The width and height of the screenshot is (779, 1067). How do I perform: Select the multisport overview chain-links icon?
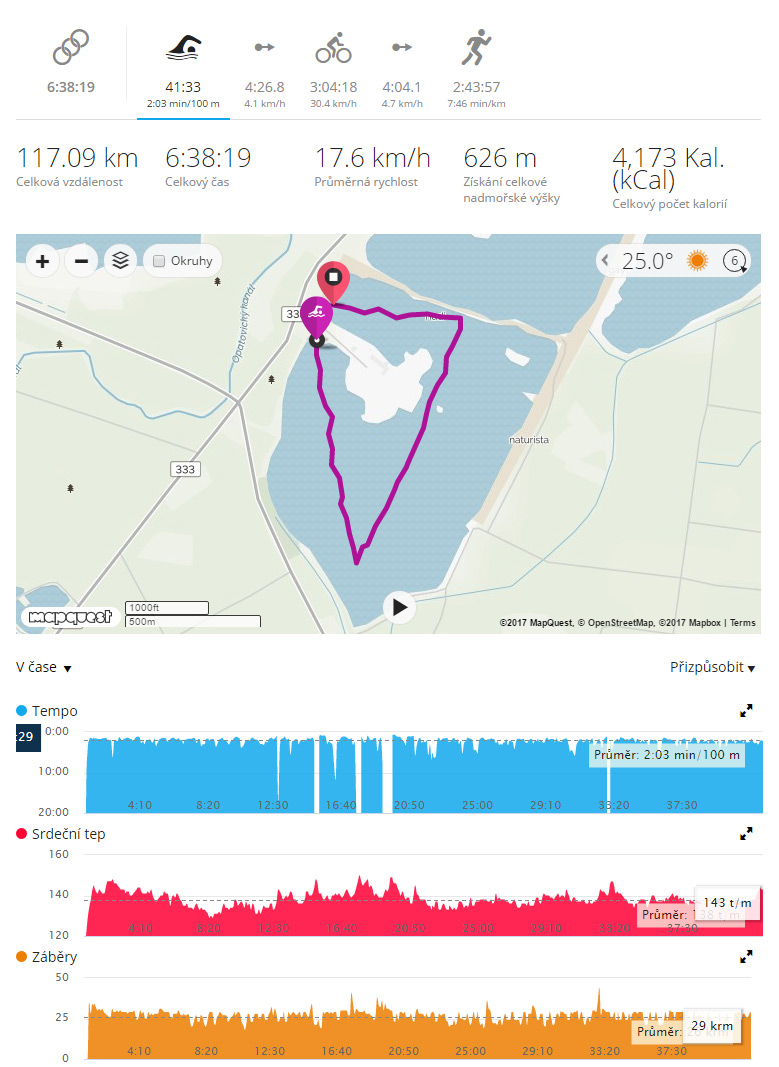point(71,48)
